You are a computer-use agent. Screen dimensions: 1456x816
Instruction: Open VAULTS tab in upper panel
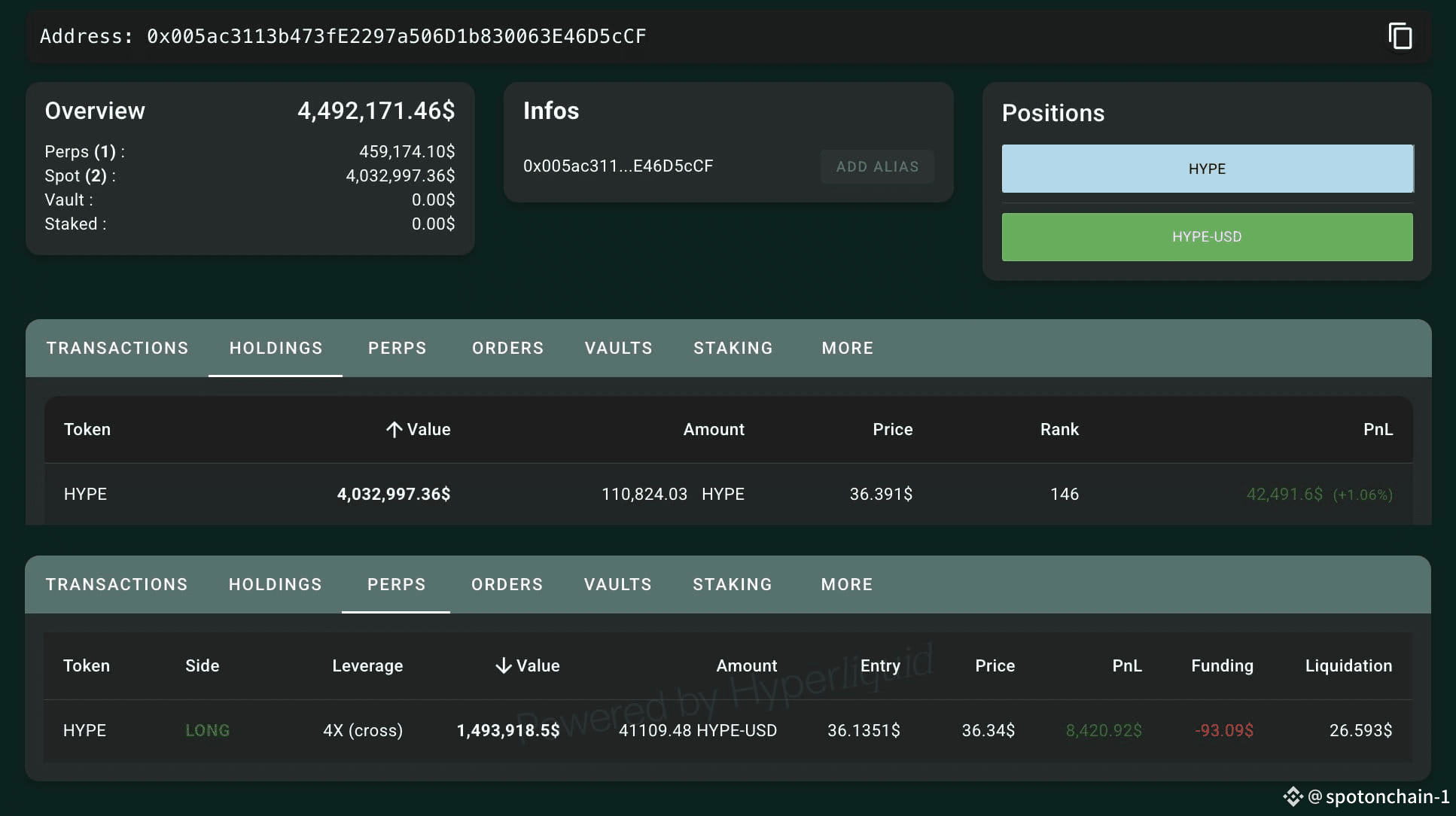click(x=618, y=349)
